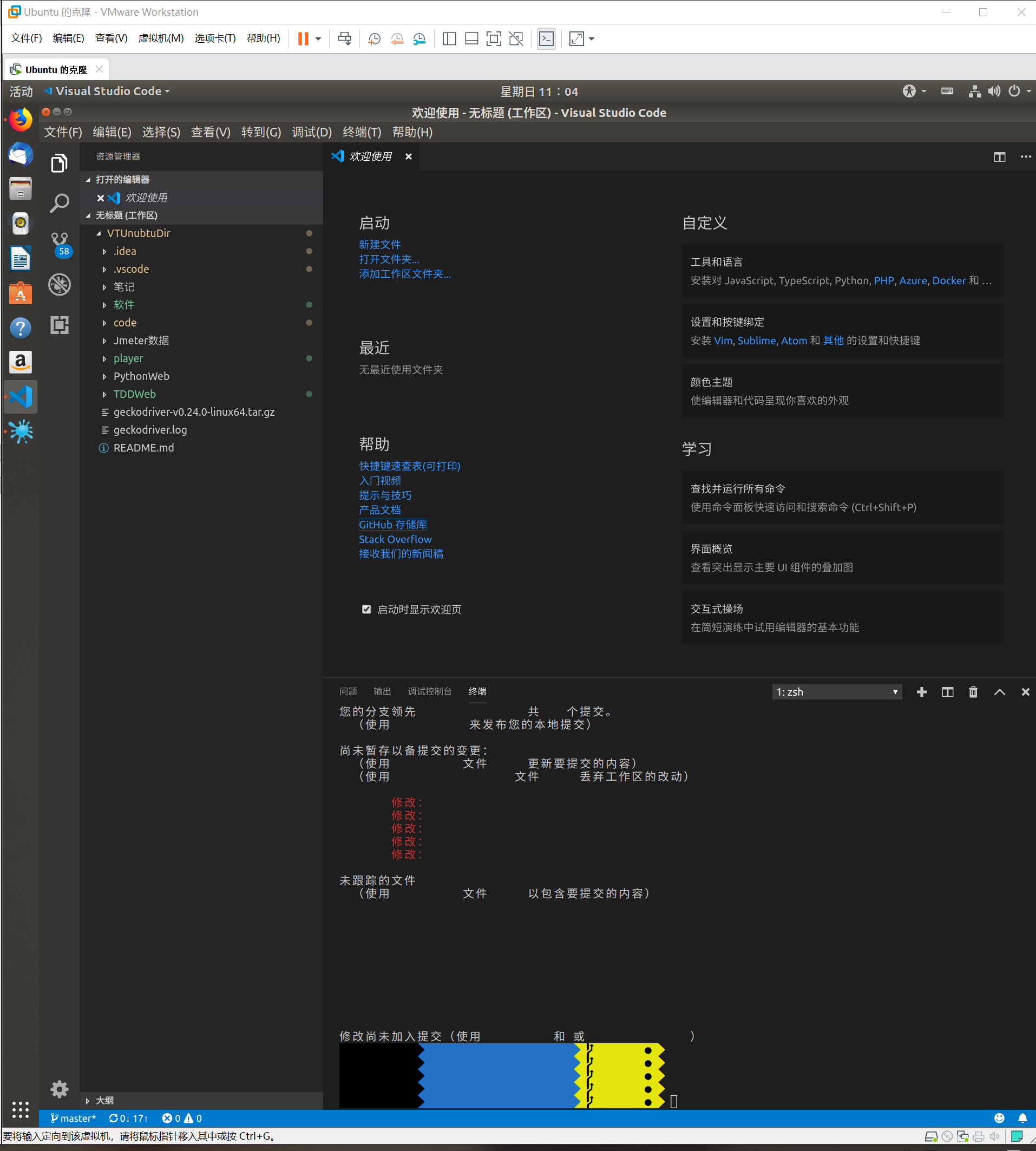Collapse the VTUnubtuDir folder

[x=99, y=233]
